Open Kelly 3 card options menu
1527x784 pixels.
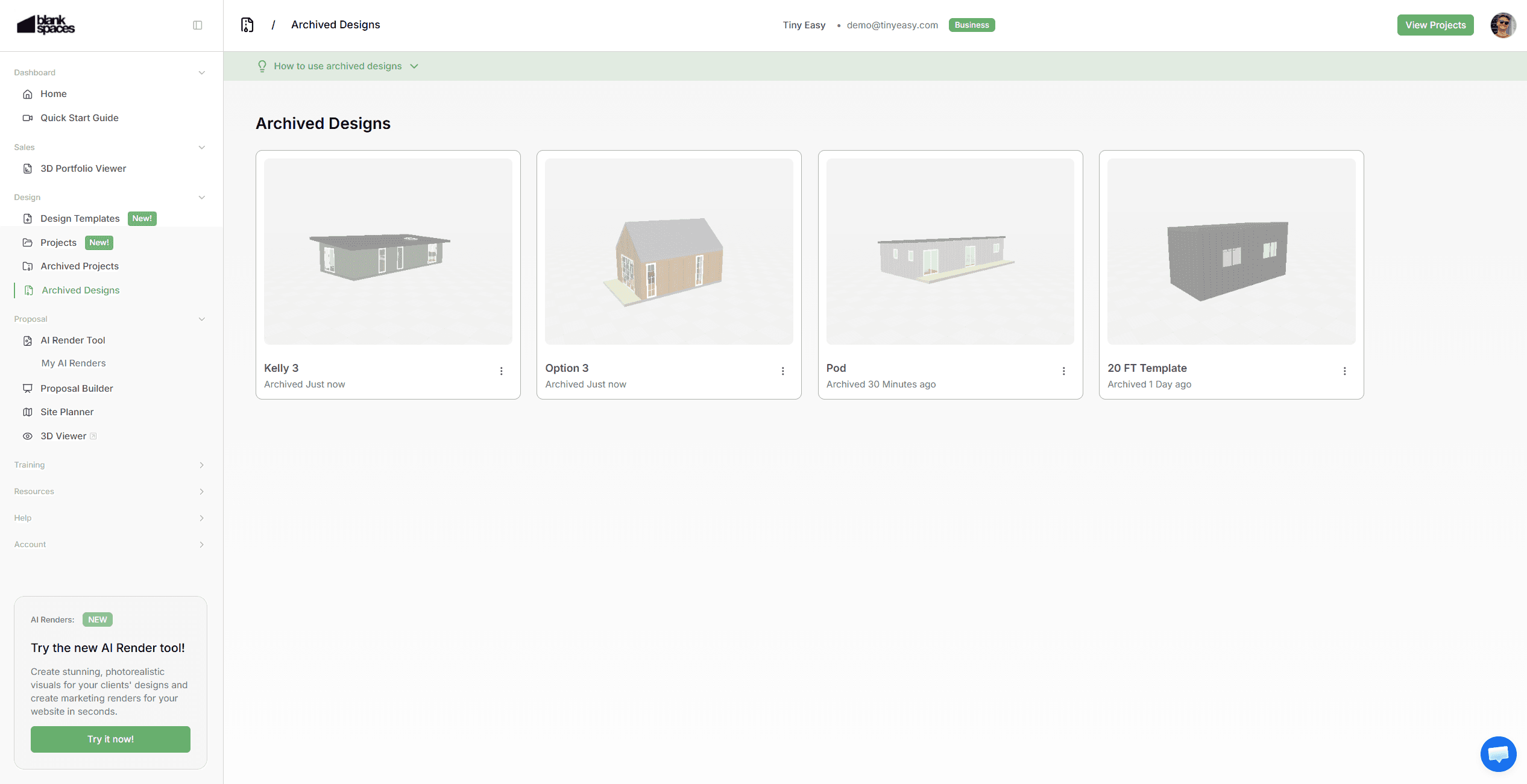click(501, 371)
